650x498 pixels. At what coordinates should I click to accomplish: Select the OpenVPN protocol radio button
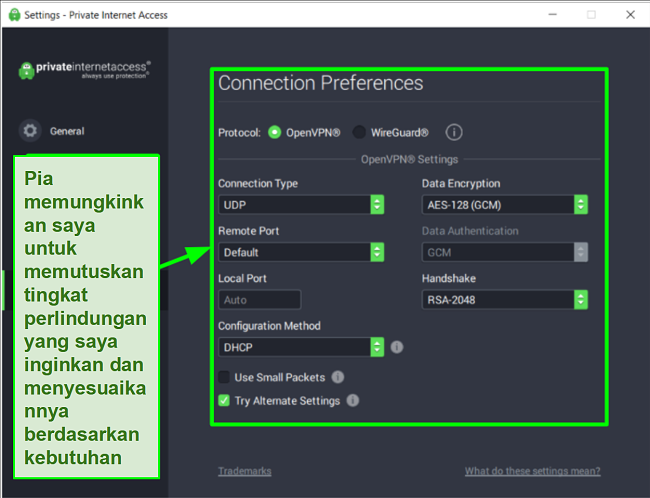point(274,133)
